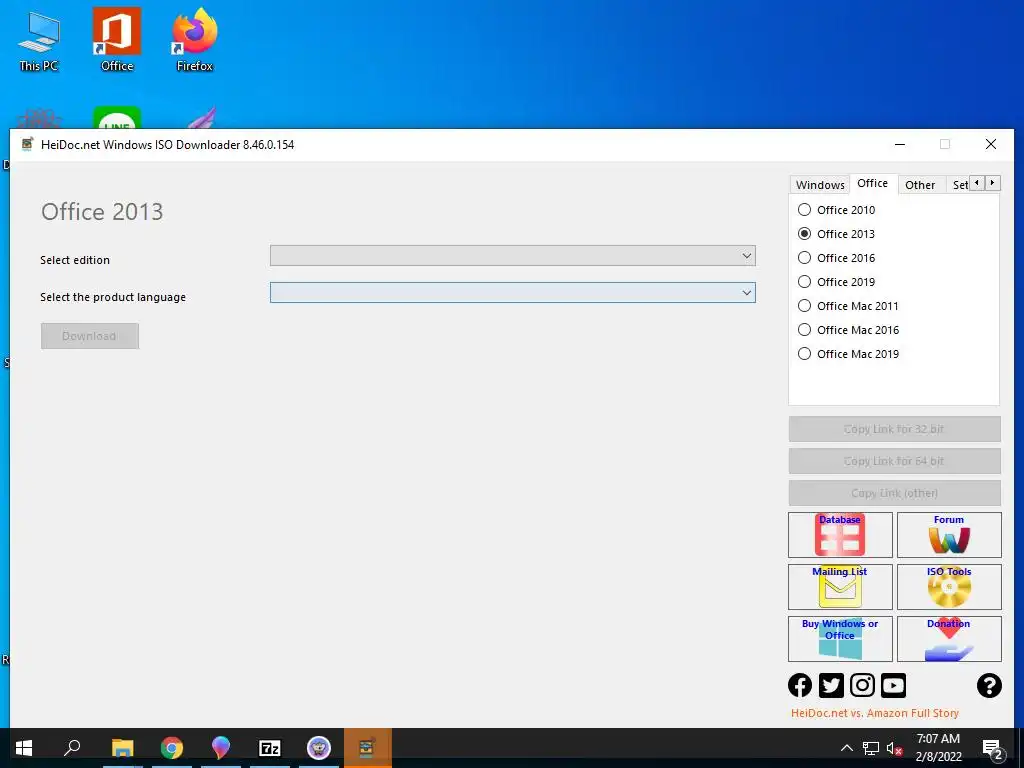Visit the Facebook page icon
1024x768 pixels.
800,685
